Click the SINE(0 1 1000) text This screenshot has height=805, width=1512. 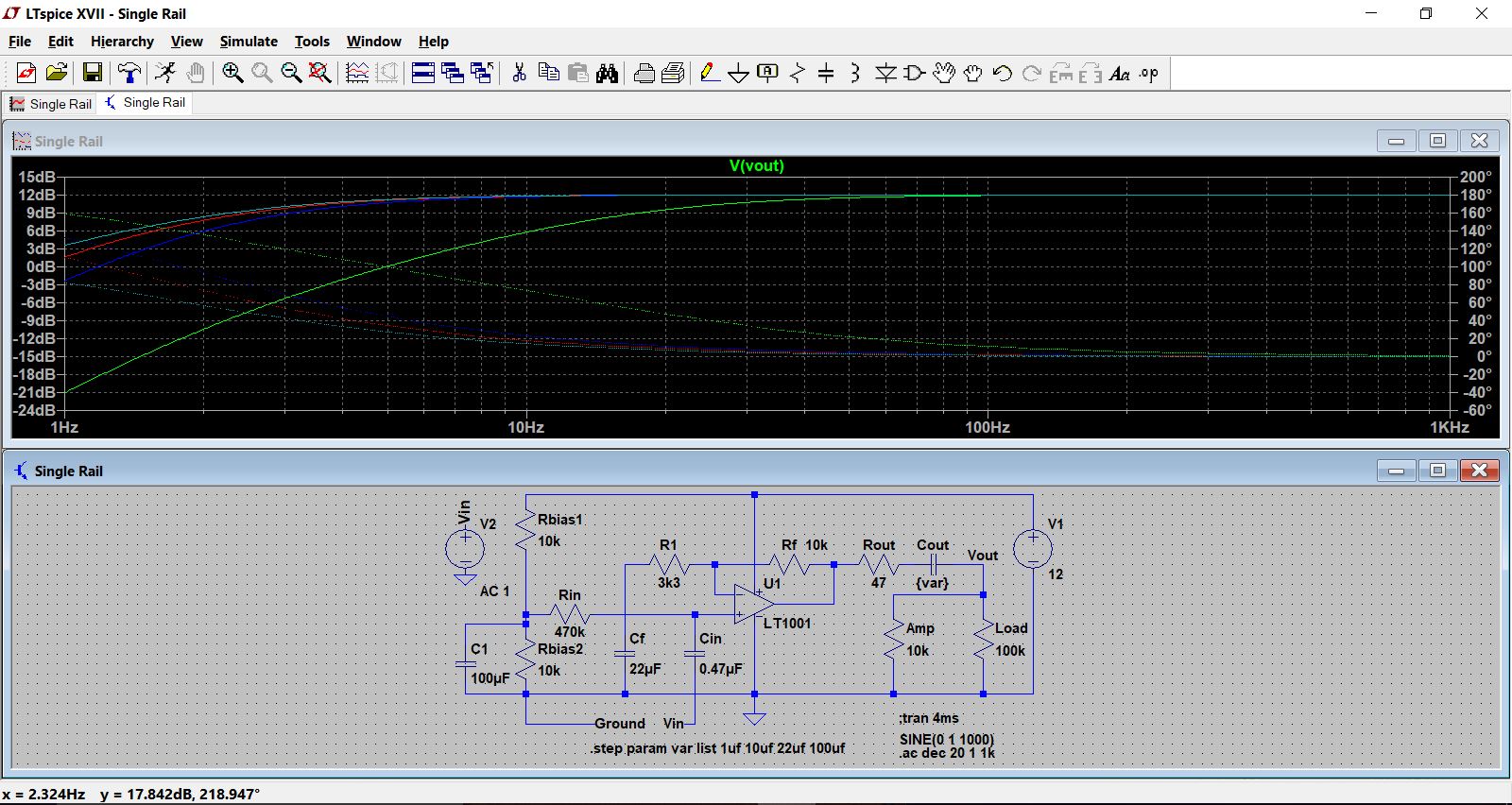pos(946,739)
